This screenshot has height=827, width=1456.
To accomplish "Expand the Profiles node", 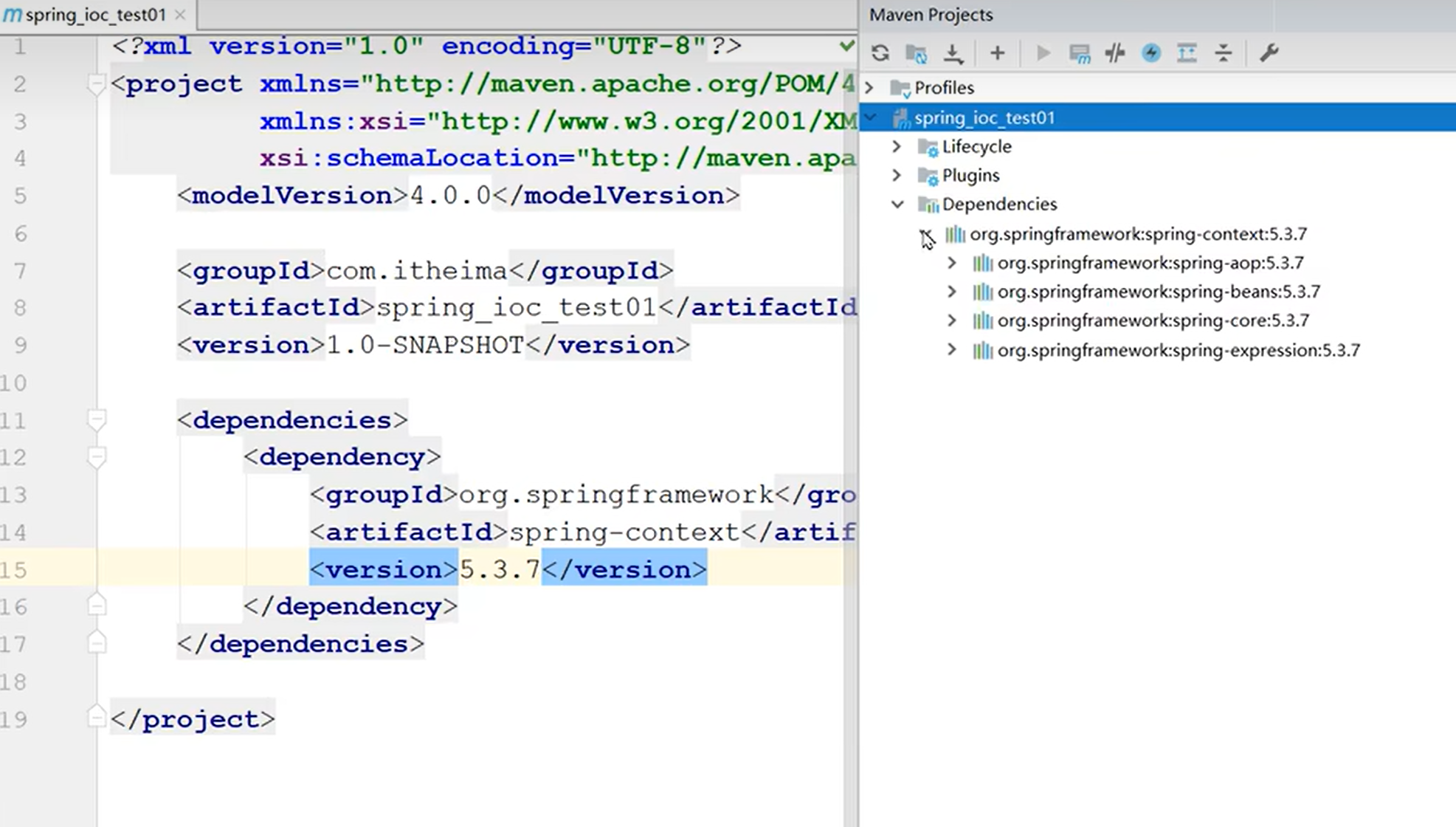I will tap(869, 88).
